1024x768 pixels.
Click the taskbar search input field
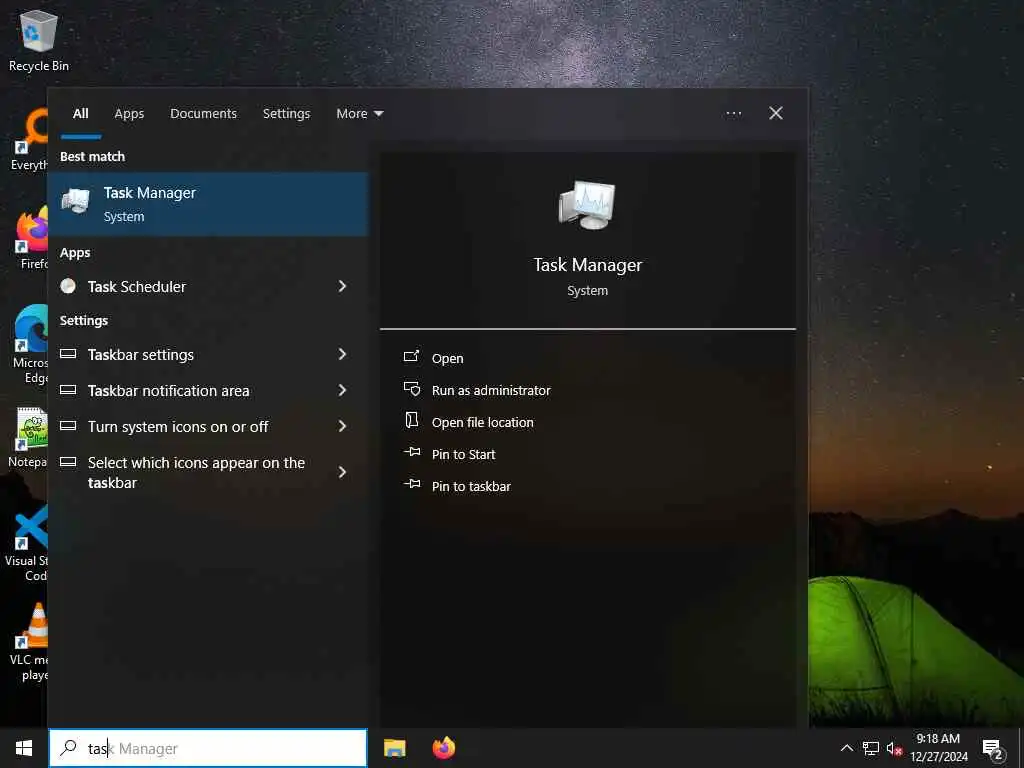(x=208, y=748)
